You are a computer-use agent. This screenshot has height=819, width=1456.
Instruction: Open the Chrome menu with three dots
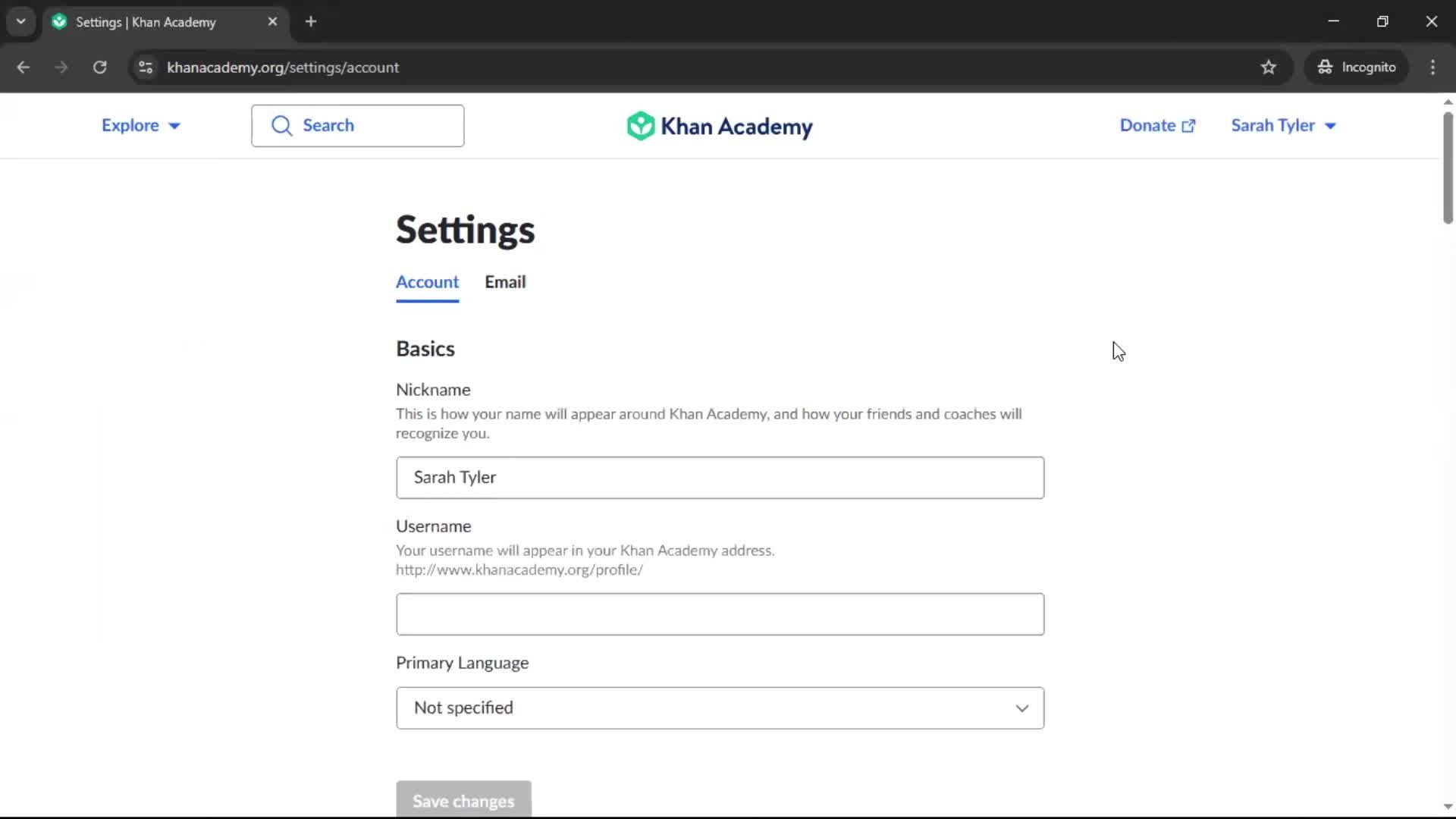point(1432,67)
